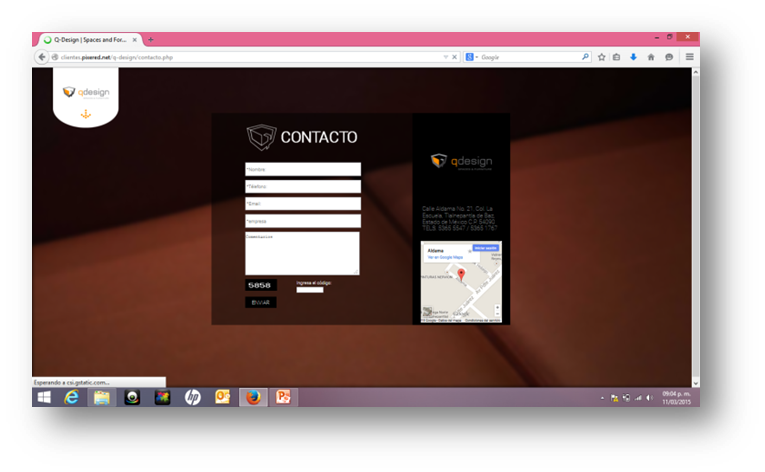The image size is (765, 472).
Task: Click the red map pin marker
Action: [x=461, y=274]
